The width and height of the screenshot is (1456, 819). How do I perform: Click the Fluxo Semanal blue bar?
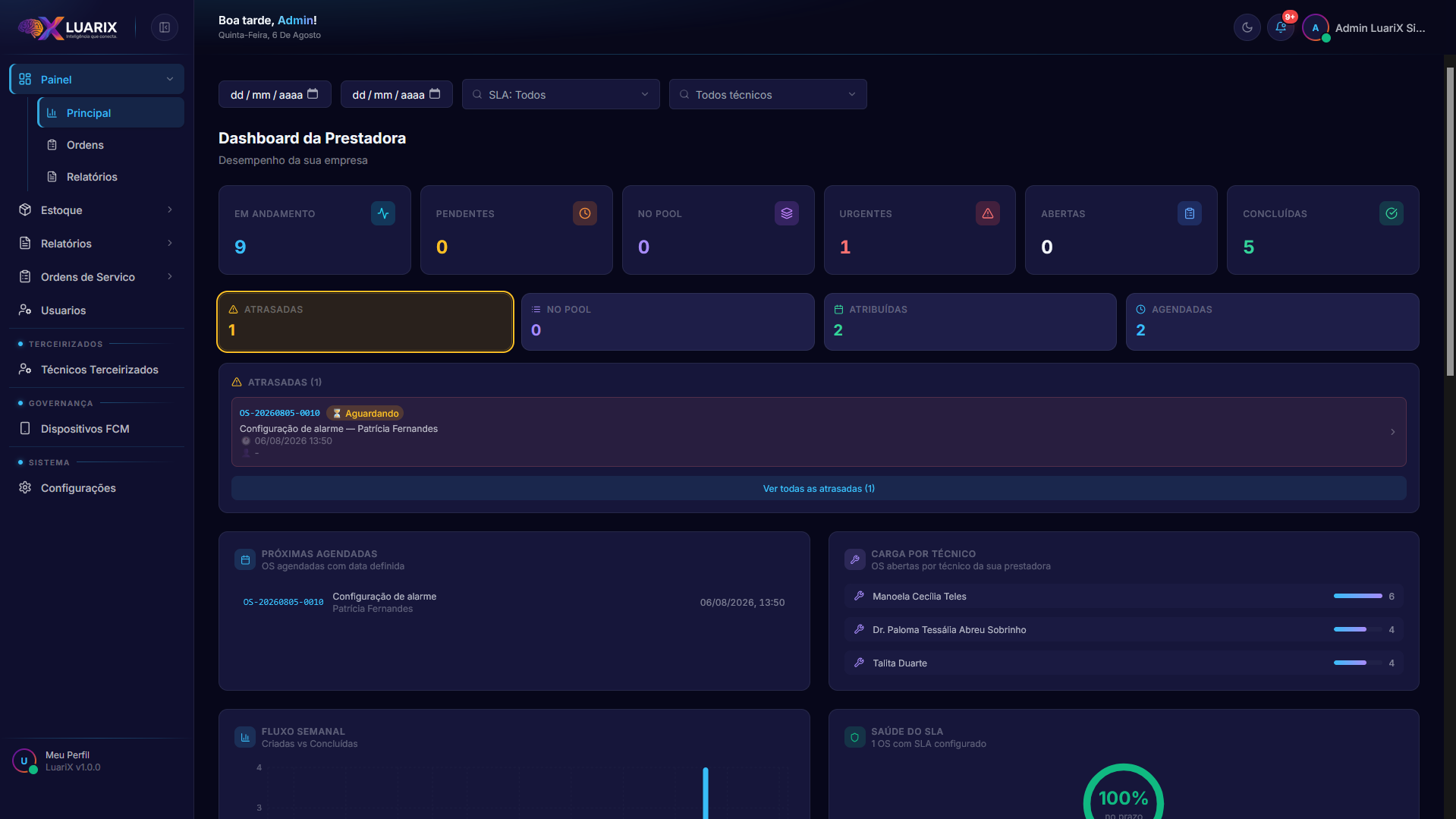pos(706,792)
